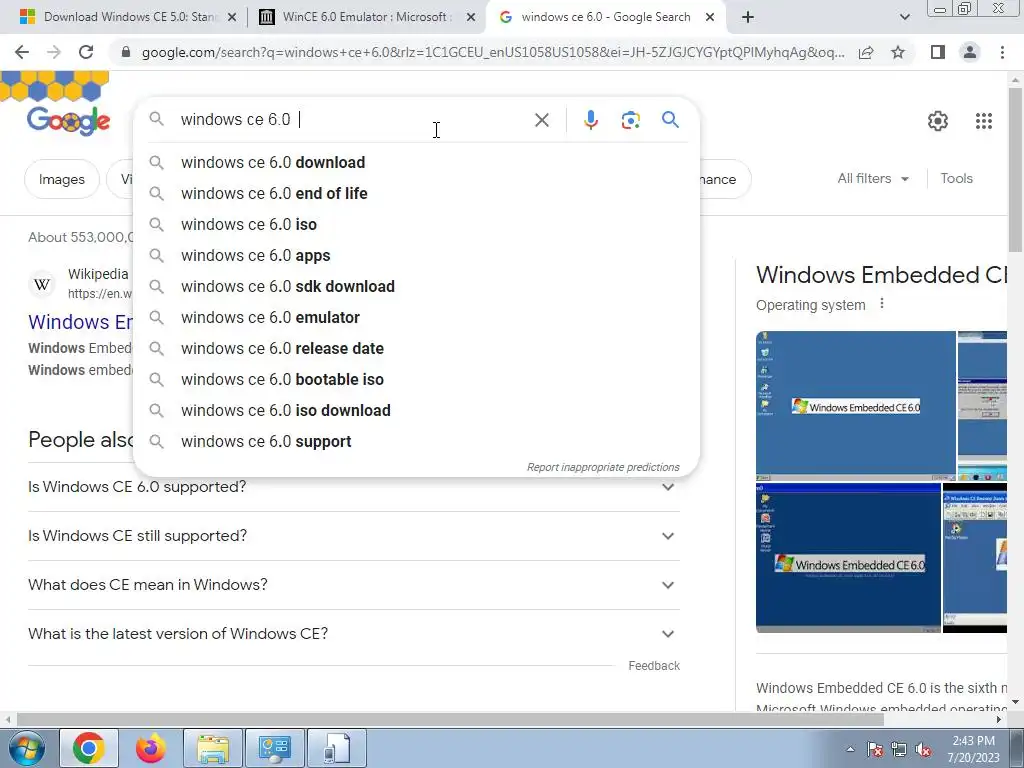Choose suggestion 'windows ce 6.0 release date'

[417, 349]
